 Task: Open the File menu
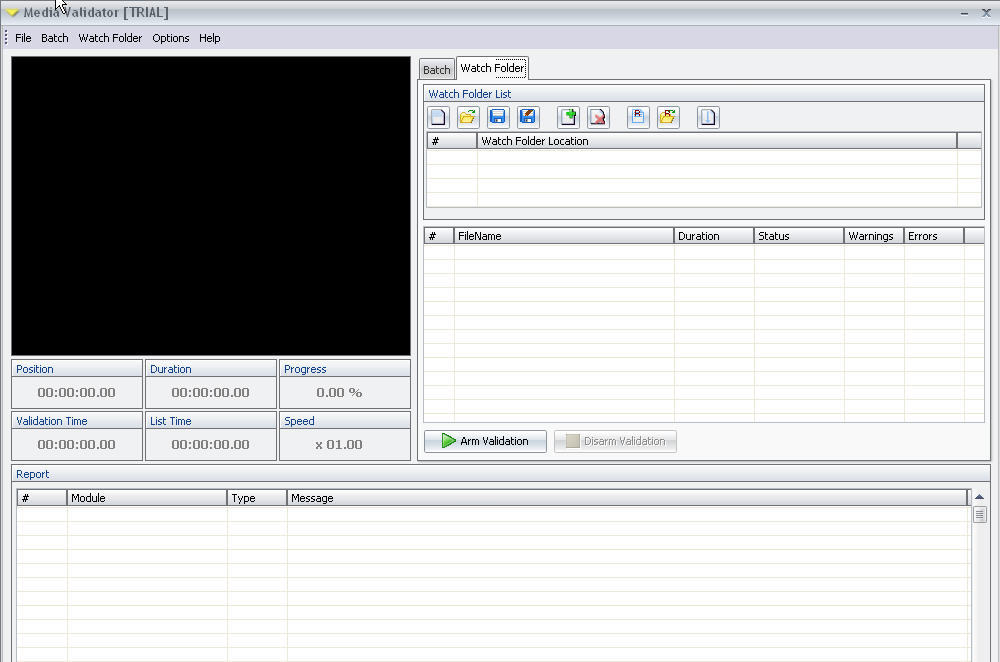(23, 38)
